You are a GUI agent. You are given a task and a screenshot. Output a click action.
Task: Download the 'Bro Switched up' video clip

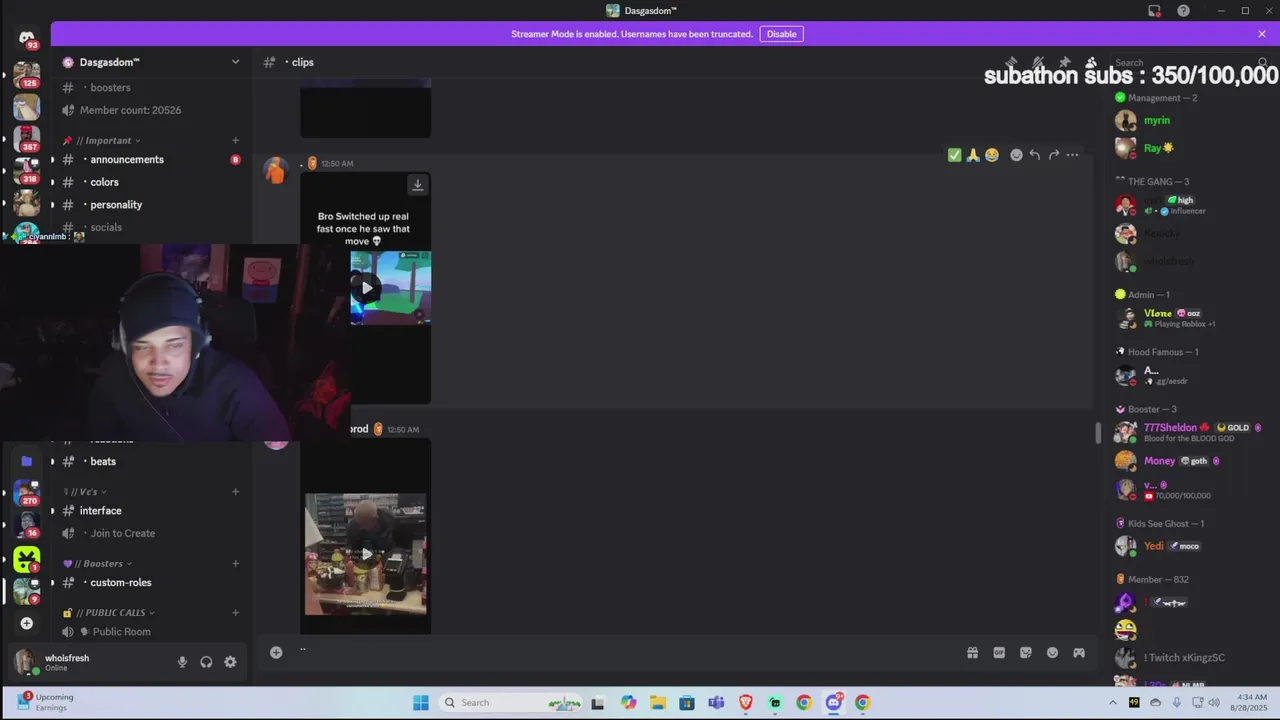point(418,185)
